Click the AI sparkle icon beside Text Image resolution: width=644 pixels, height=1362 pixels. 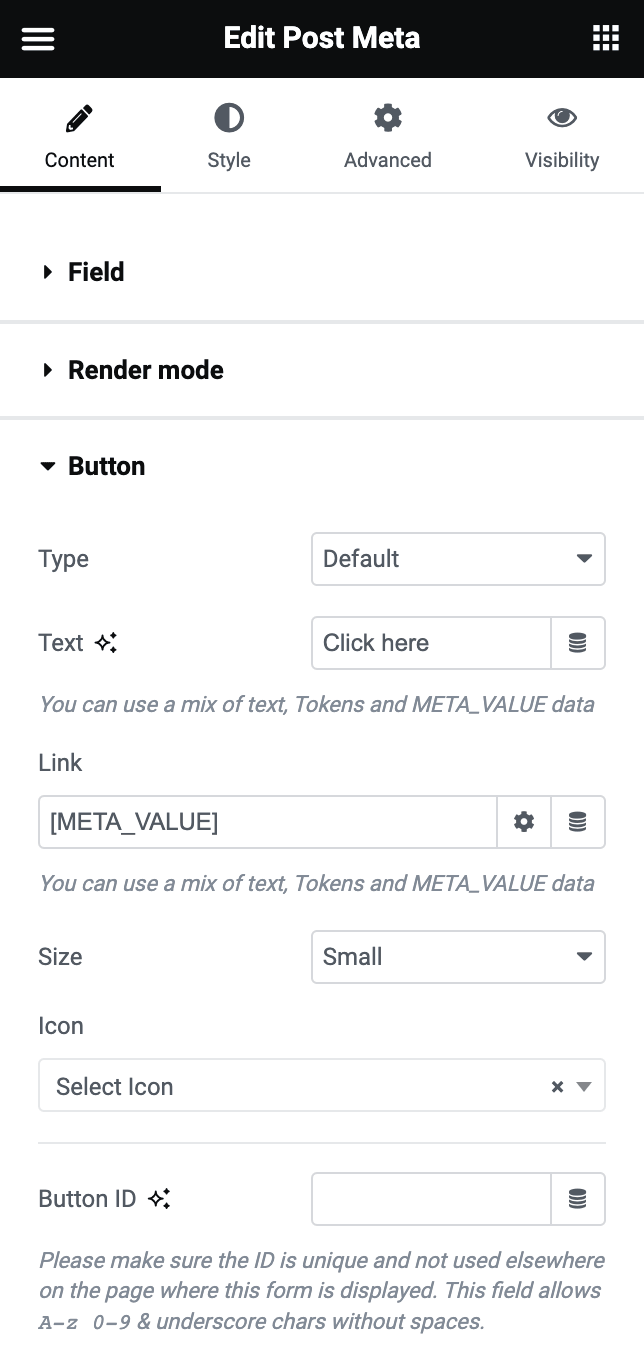point(106,643)
